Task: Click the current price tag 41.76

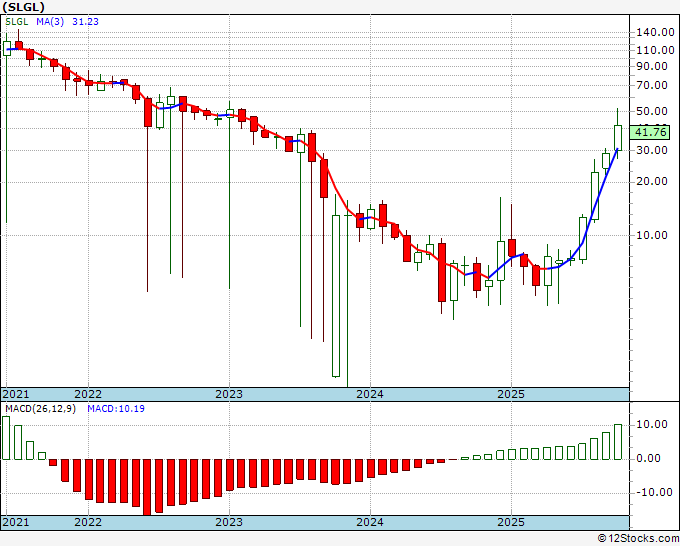Action: click(649, 132)
